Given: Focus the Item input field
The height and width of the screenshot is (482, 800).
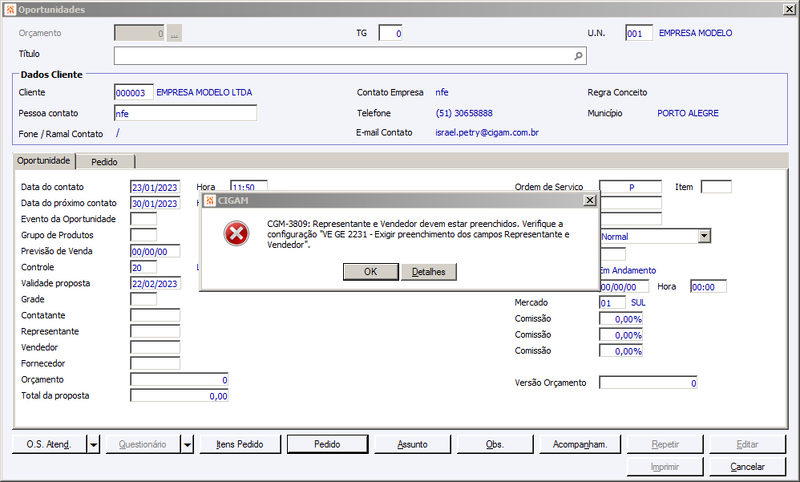Looking at the screenshot, I should 716,187.
